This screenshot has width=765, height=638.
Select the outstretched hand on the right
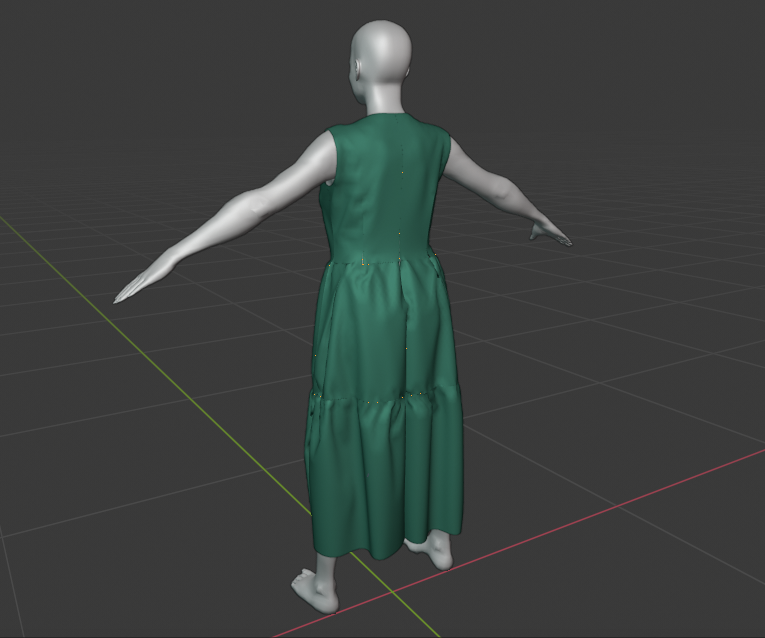[550, 235]
